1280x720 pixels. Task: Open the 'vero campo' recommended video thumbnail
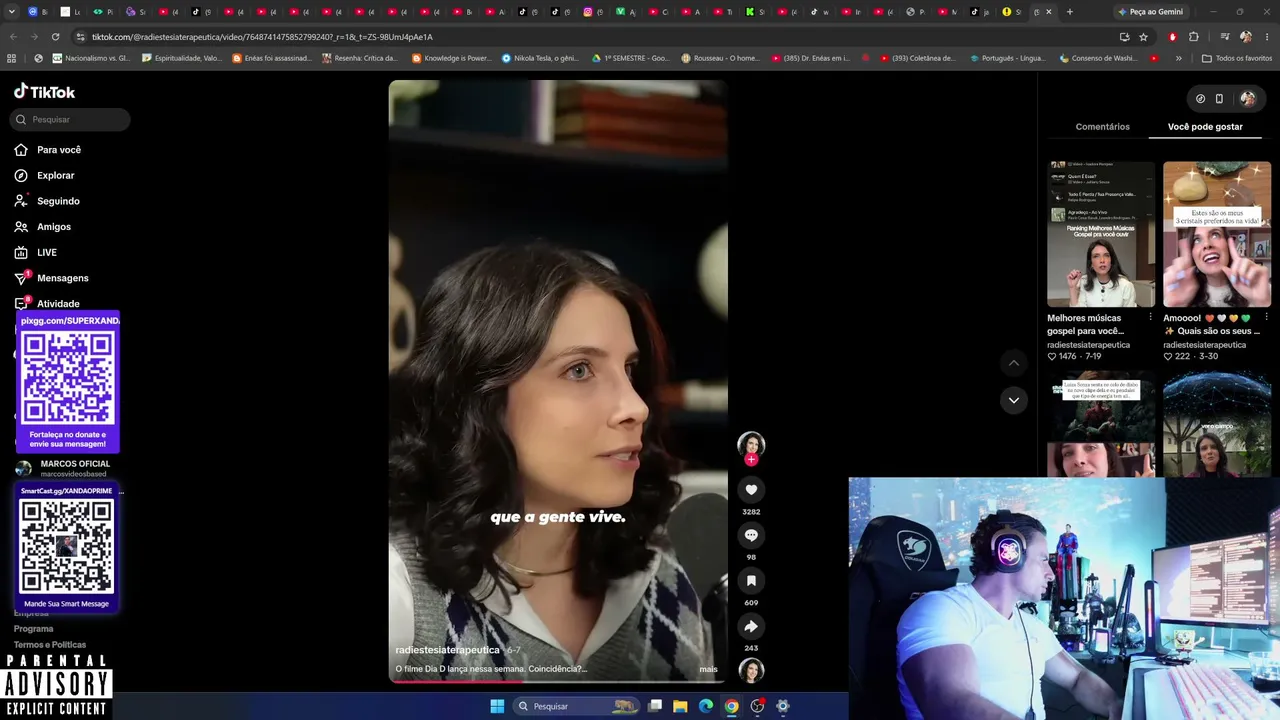(1217, 424)
